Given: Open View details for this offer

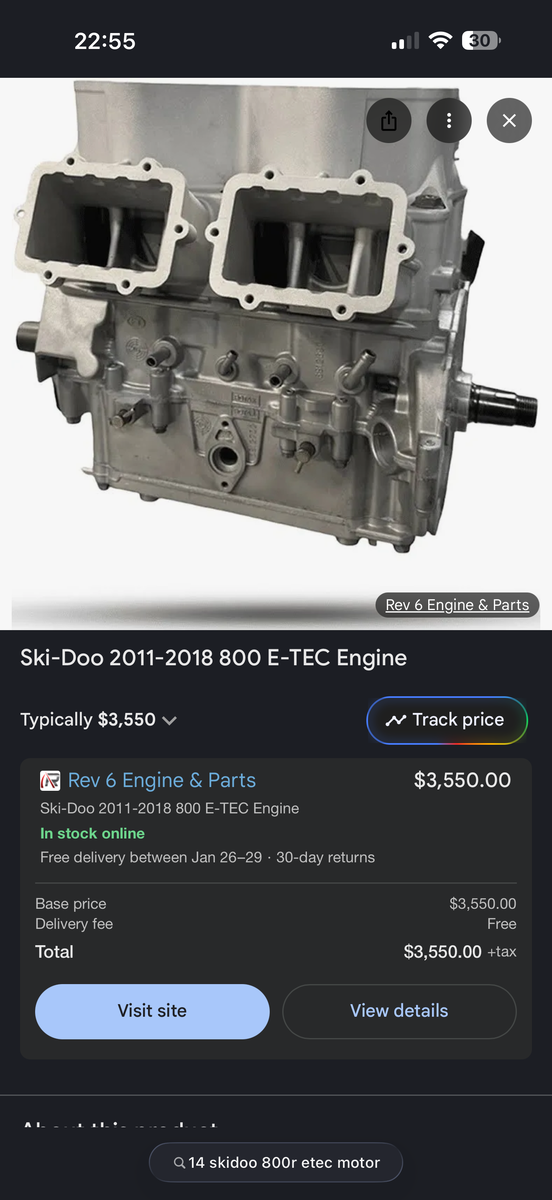Looking at the screenshot, I should pos(399,1011).
